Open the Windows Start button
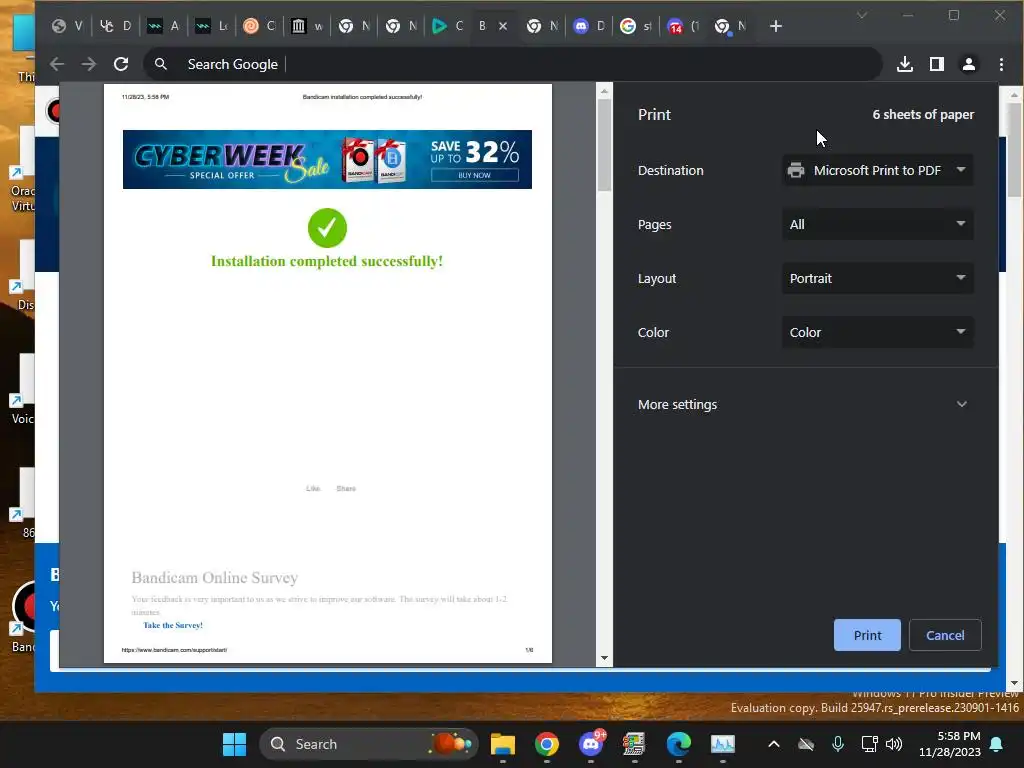 (234, 744)
